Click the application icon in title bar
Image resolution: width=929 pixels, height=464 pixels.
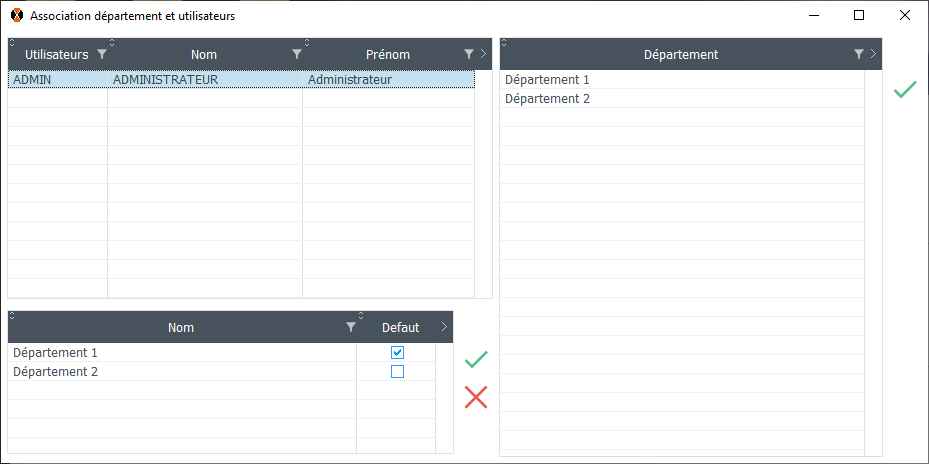coord(17,16)
